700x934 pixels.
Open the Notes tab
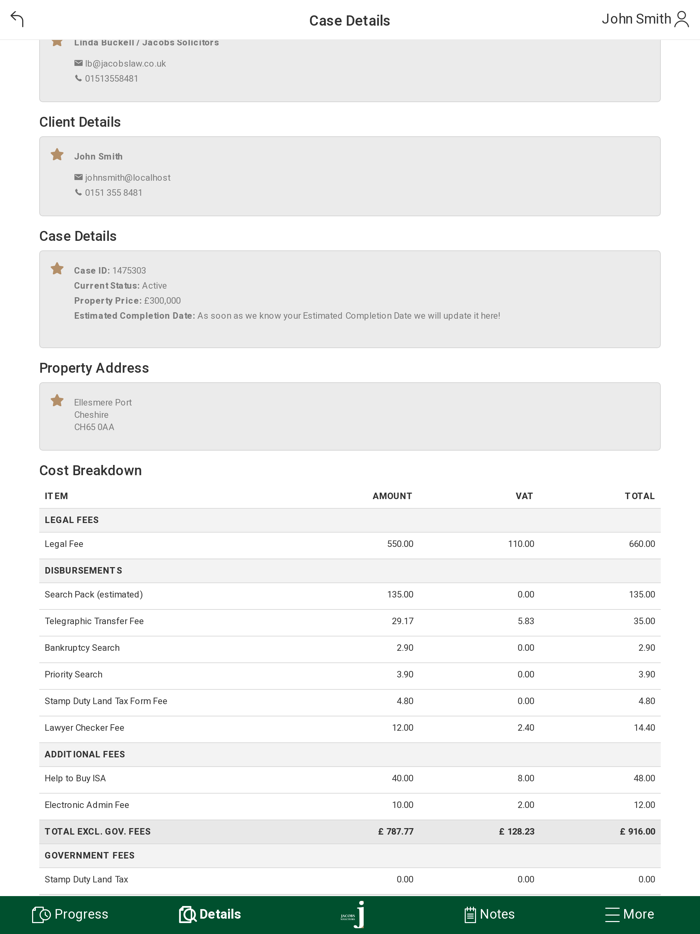click(489, 914)
